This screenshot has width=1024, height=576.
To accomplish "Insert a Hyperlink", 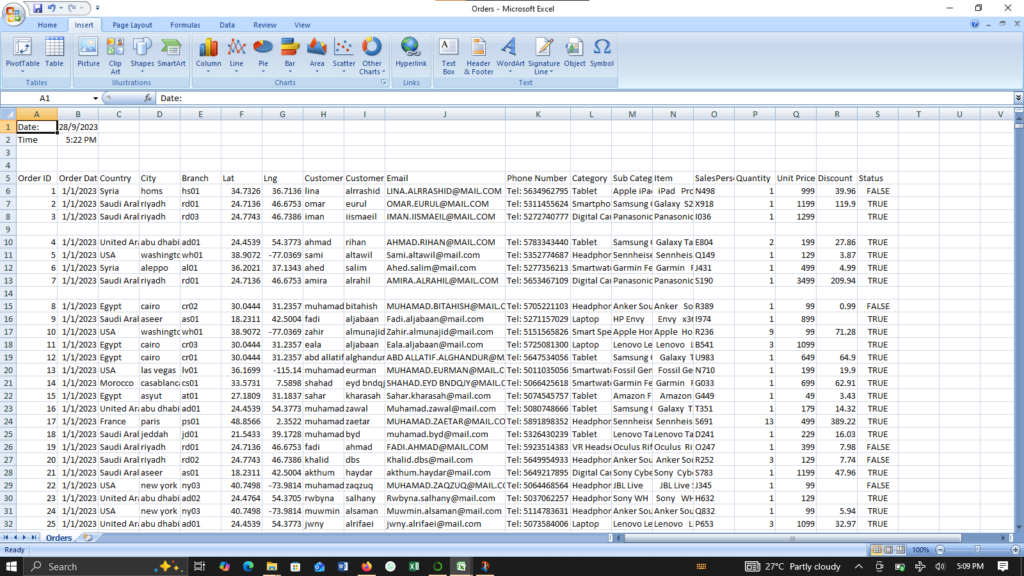I will pyautogui.click(x=411, y=52).
